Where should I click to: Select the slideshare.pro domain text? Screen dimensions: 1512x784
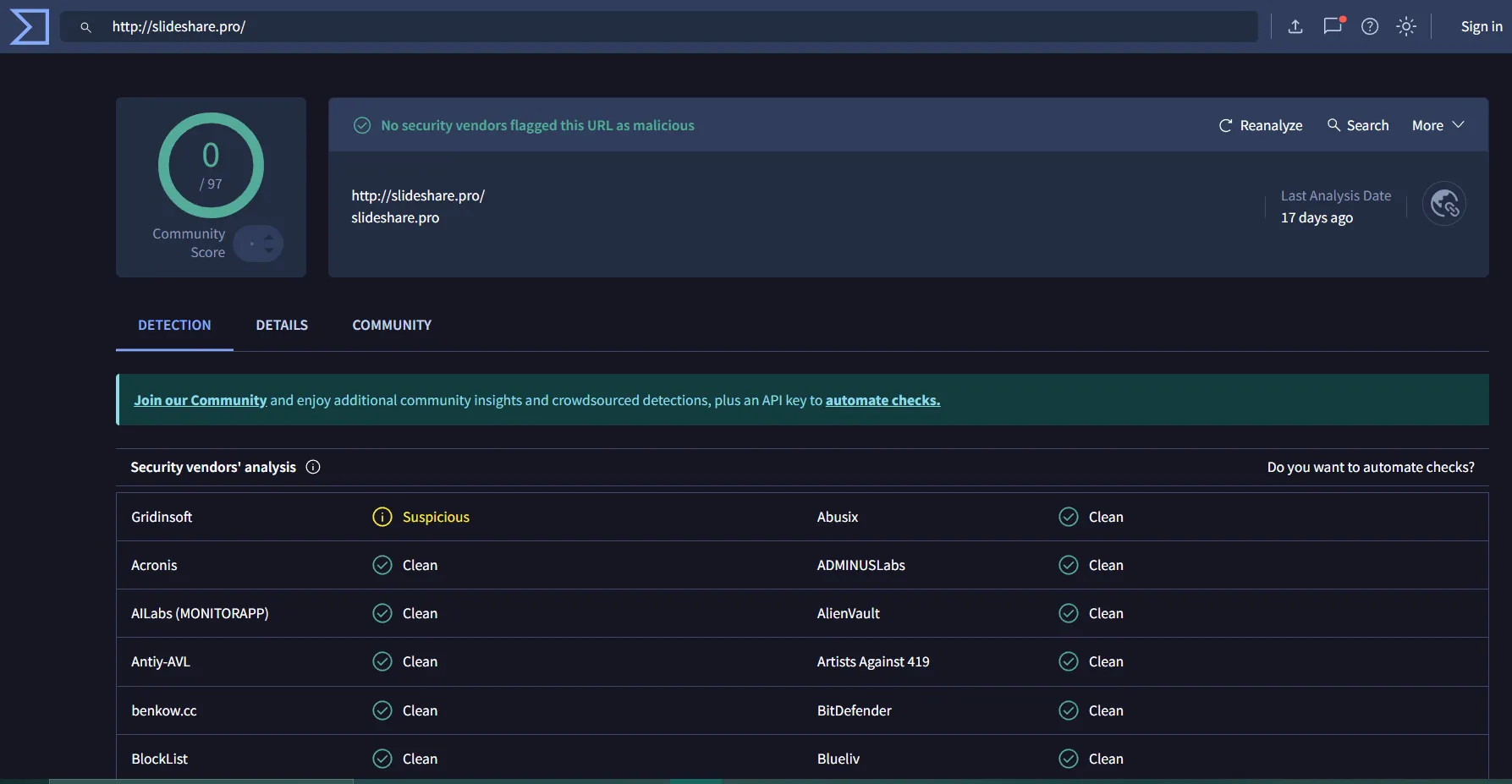pyautogui.click(x=395, y=217)
